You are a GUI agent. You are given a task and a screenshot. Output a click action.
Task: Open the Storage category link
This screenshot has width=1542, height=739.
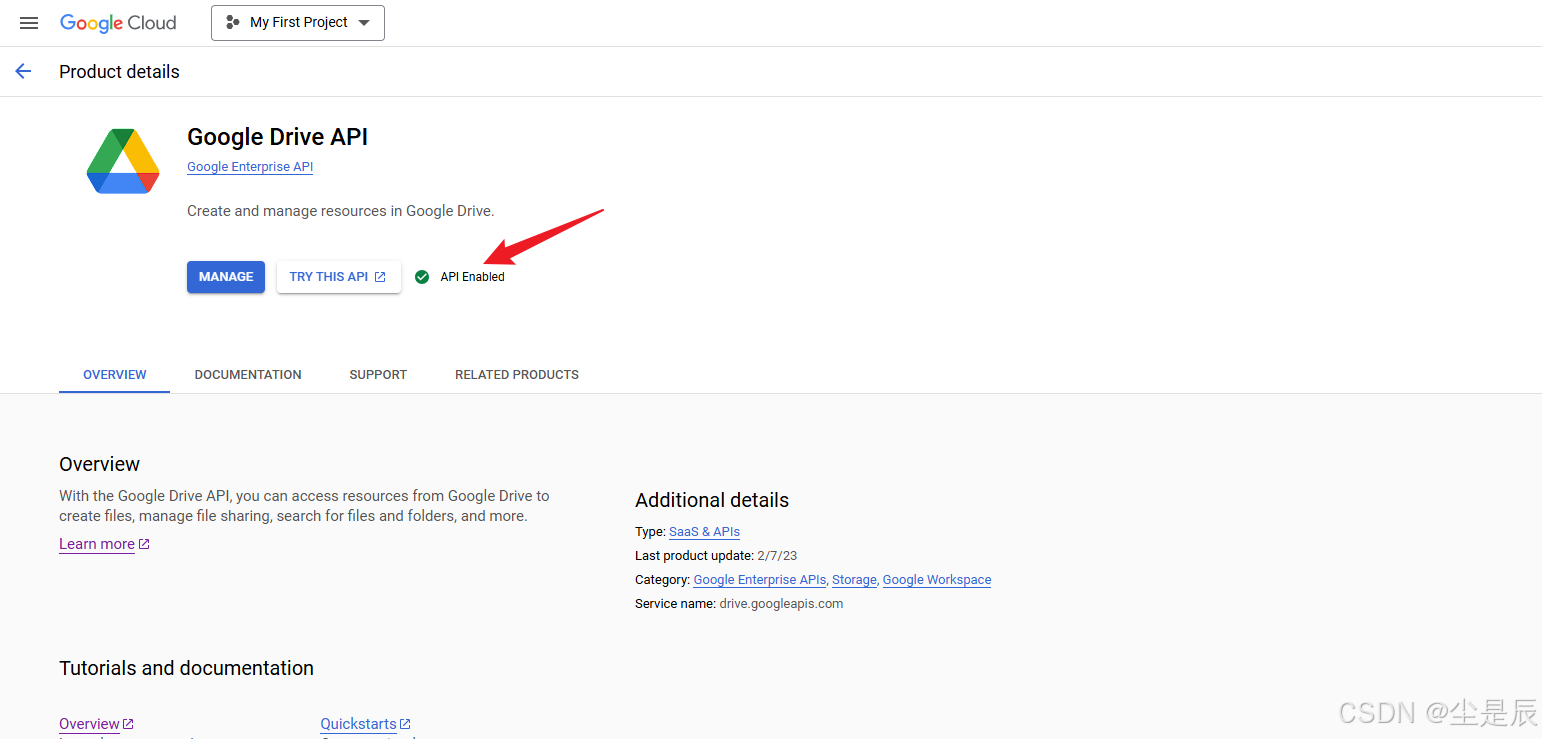854,580
